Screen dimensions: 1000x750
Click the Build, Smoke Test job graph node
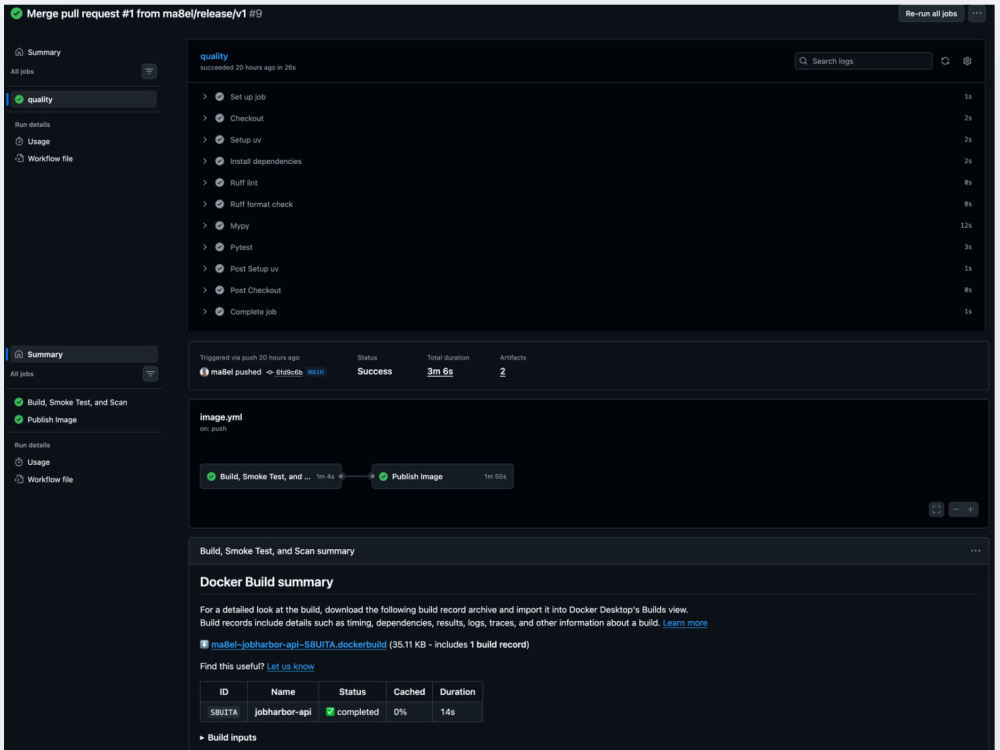[x=270, y=476]
